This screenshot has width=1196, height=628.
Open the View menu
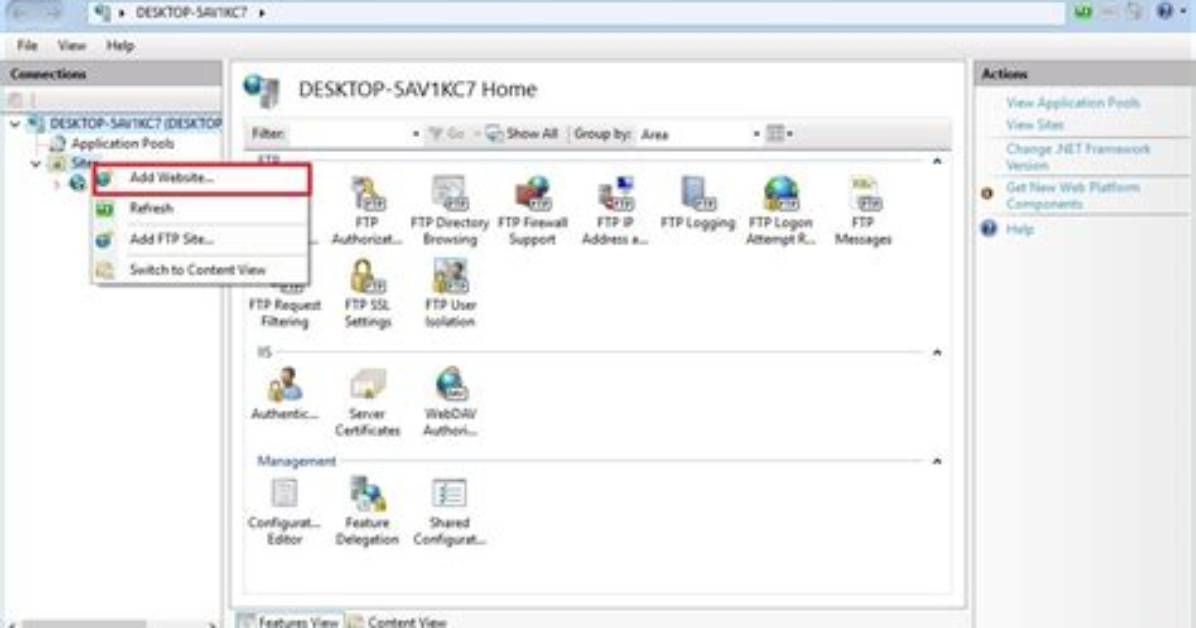tap(72, 46)
